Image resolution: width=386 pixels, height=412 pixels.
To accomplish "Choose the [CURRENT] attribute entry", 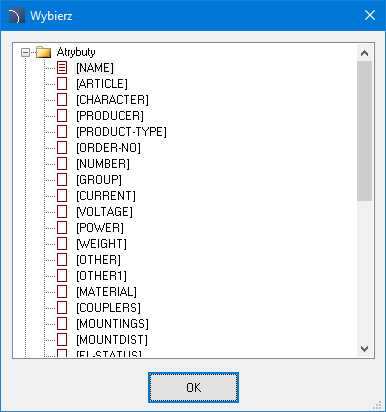I will pyautogui.click(x=106, y=196).
